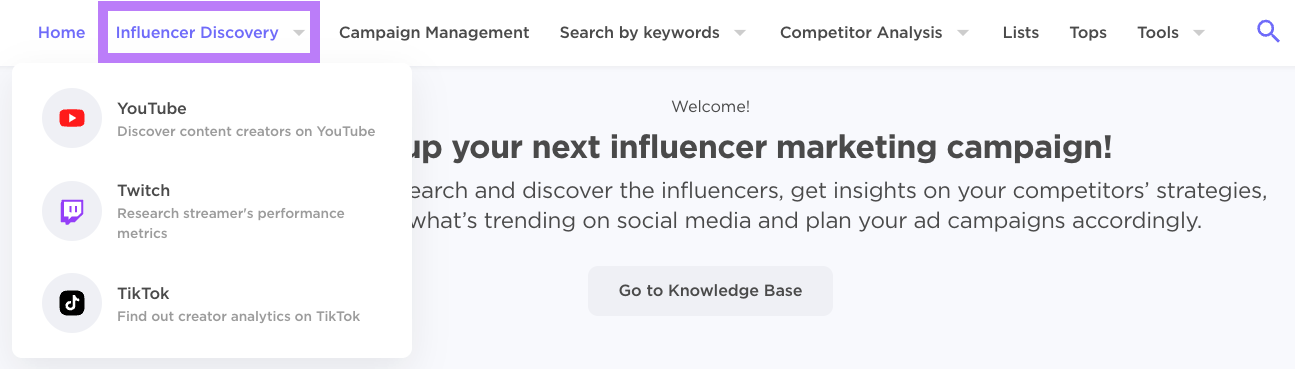This screenshot has height=369, width=1295.
Task: Click the Go to Knowledge Base button
Action: point(710,291)
